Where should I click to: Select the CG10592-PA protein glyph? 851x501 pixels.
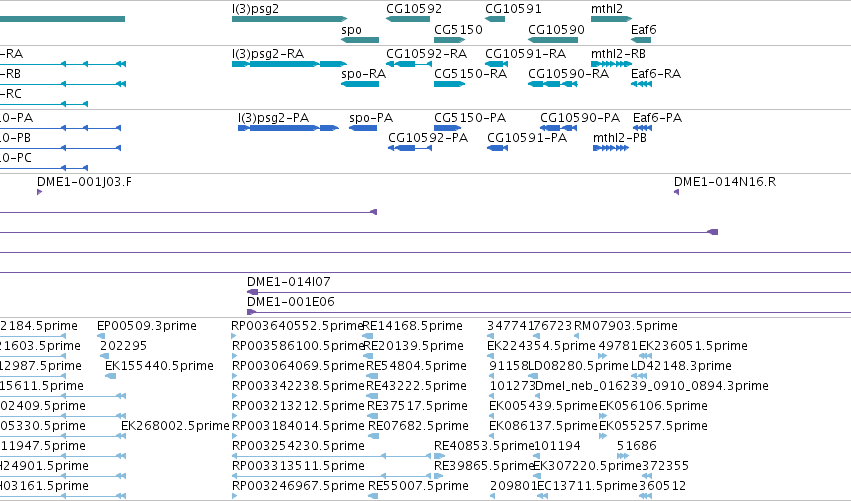[410, 148]
